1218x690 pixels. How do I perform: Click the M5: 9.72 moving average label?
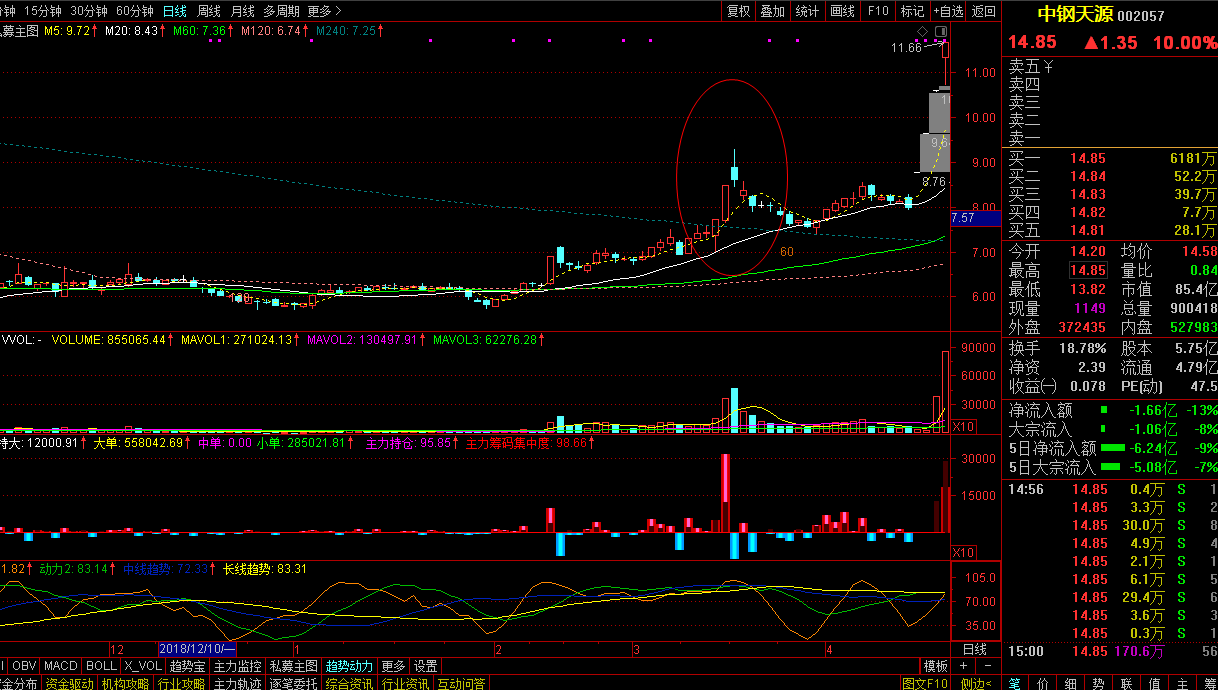click(x=69, y=32)
